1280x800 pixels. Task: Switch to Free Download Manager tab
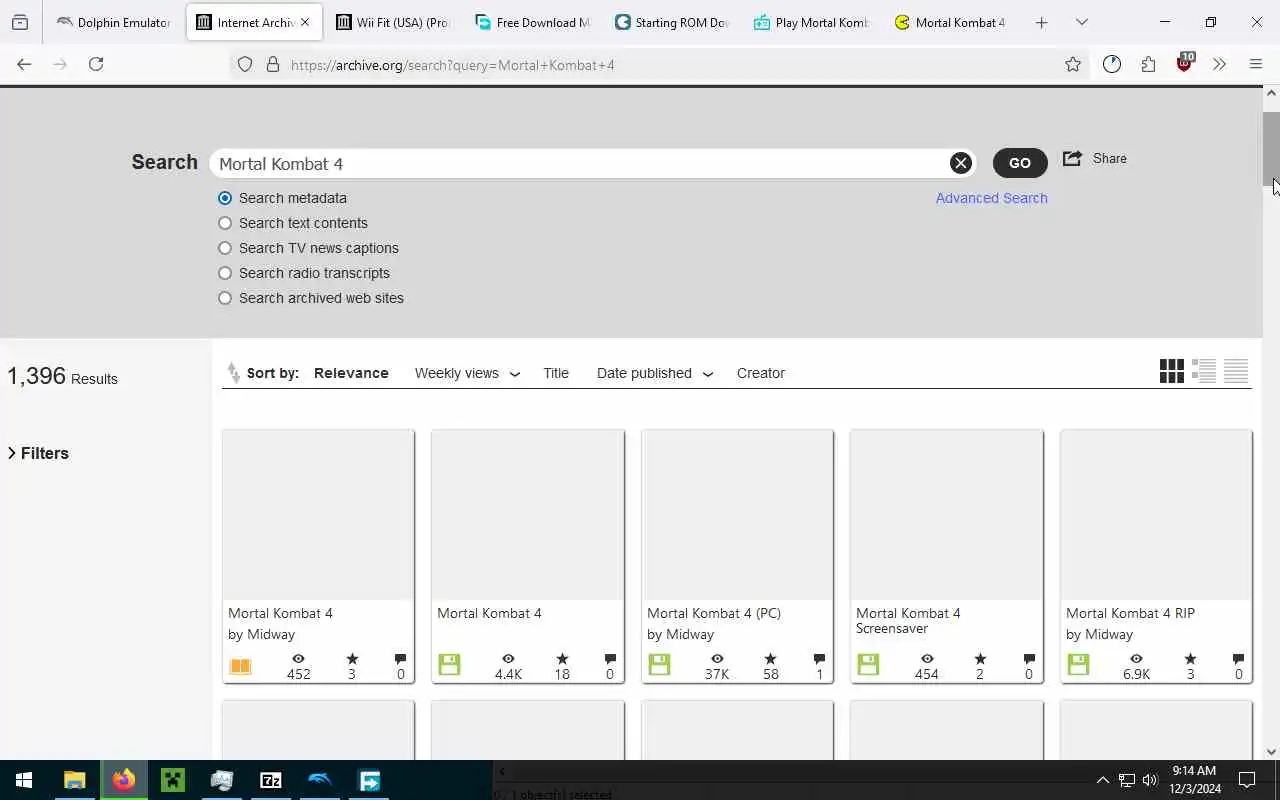532,22
